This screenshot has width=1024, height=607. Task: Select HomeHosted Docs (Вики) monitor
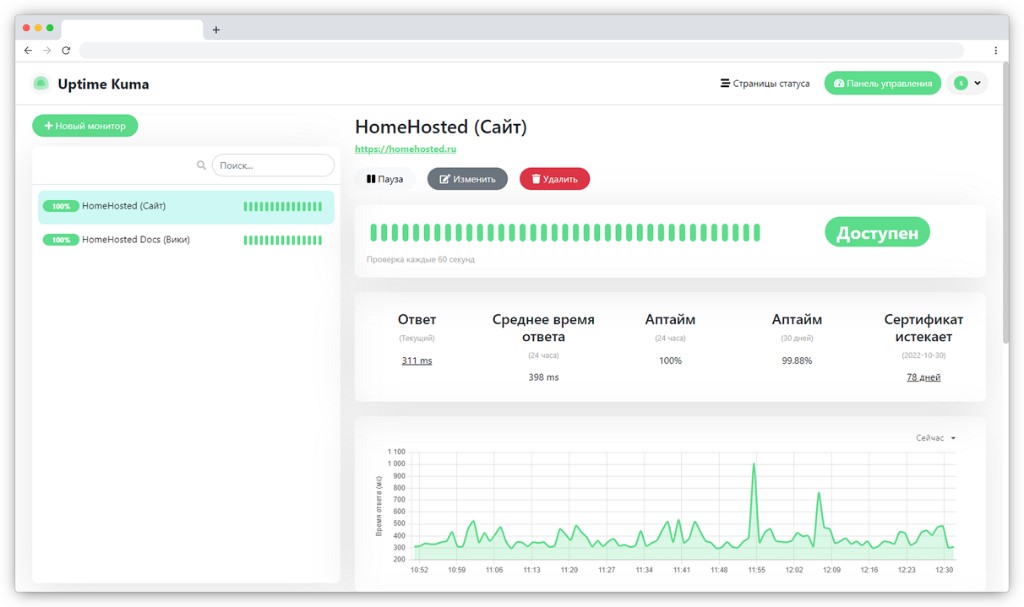186,240
